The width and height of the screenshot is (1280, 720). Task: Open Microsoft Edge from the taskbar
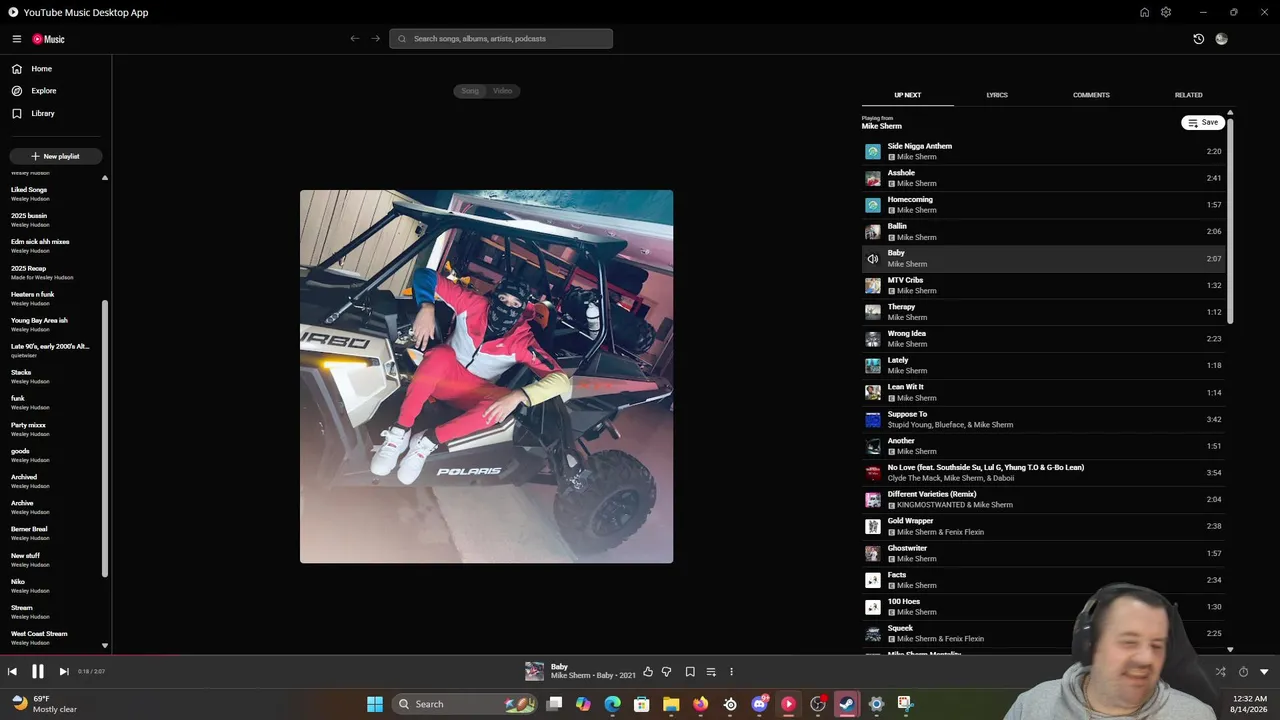(x=612, y=704)
